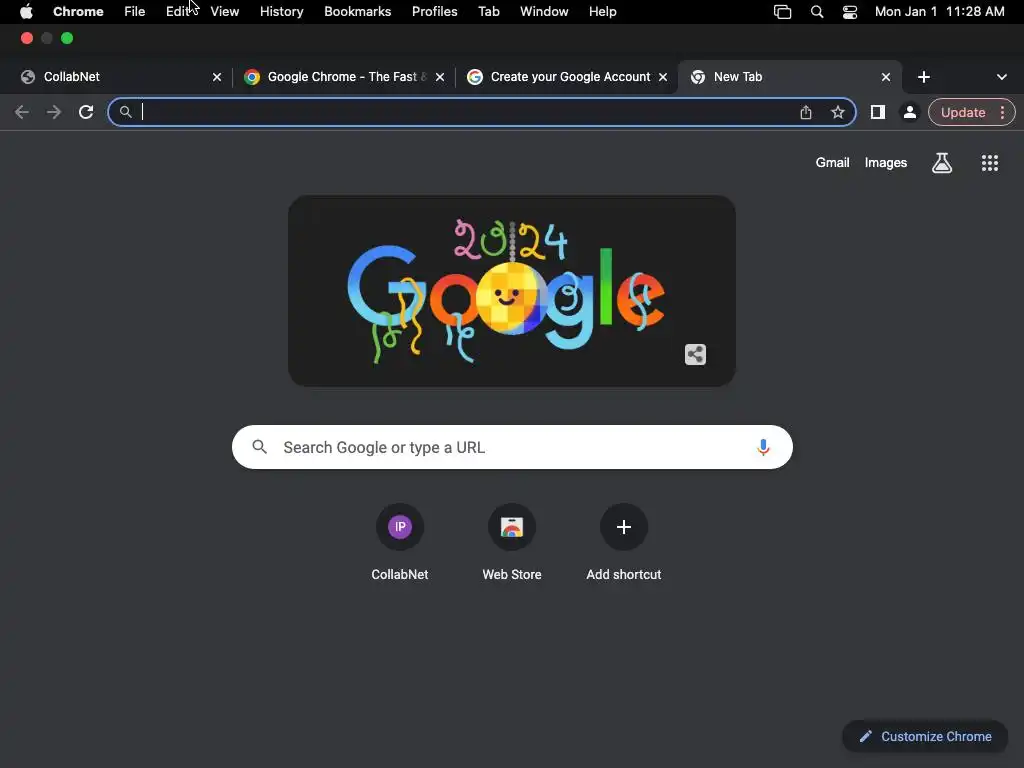Image resolution: width=1024 pixels, height=768 pixels.
Task: Open macOS Control Center icon
Action: (850, 12)
